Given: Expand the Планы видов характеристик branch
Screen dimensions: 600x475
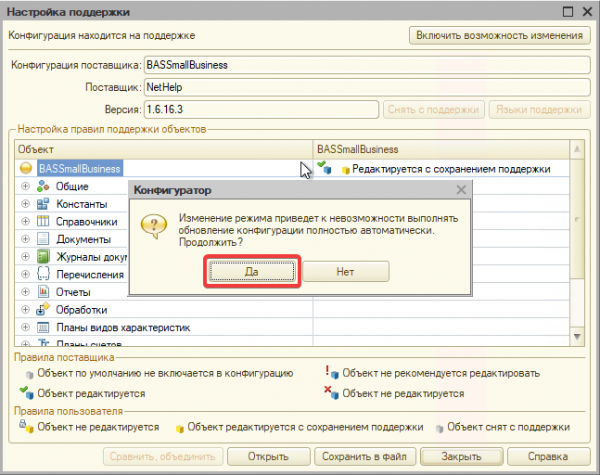Looking at the screenshot, I should (25, 327).
